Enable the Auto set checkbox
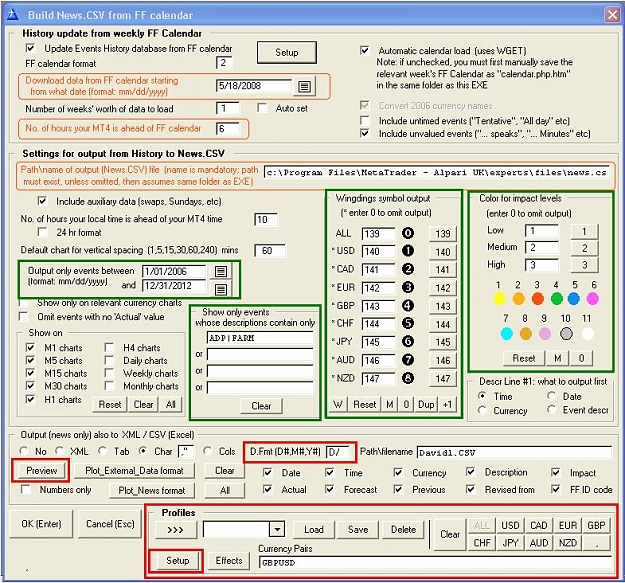 pos(262,108)
